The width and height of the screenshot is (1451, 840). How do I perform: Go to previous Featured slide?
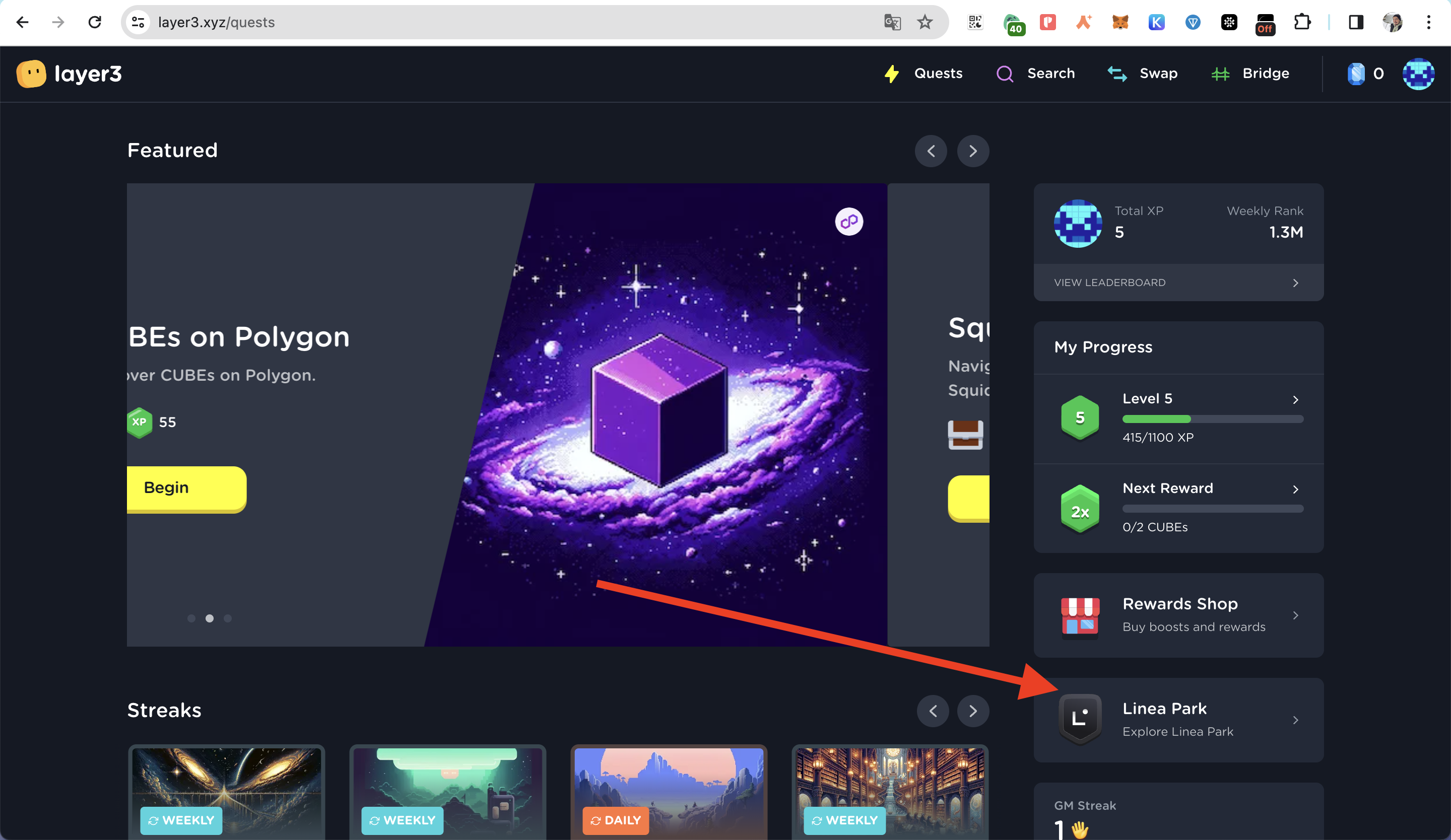coord(931,151)
